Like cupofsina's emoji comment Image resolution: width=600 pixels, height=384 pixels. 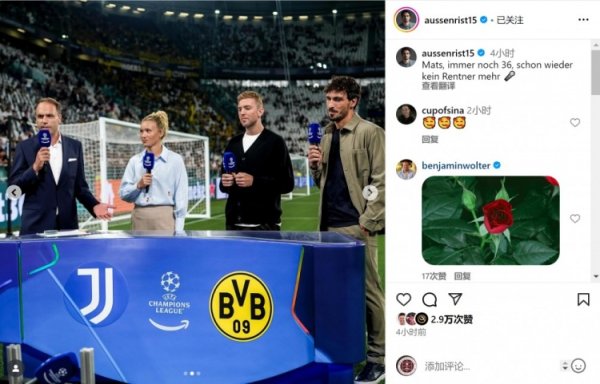(575, 122)
